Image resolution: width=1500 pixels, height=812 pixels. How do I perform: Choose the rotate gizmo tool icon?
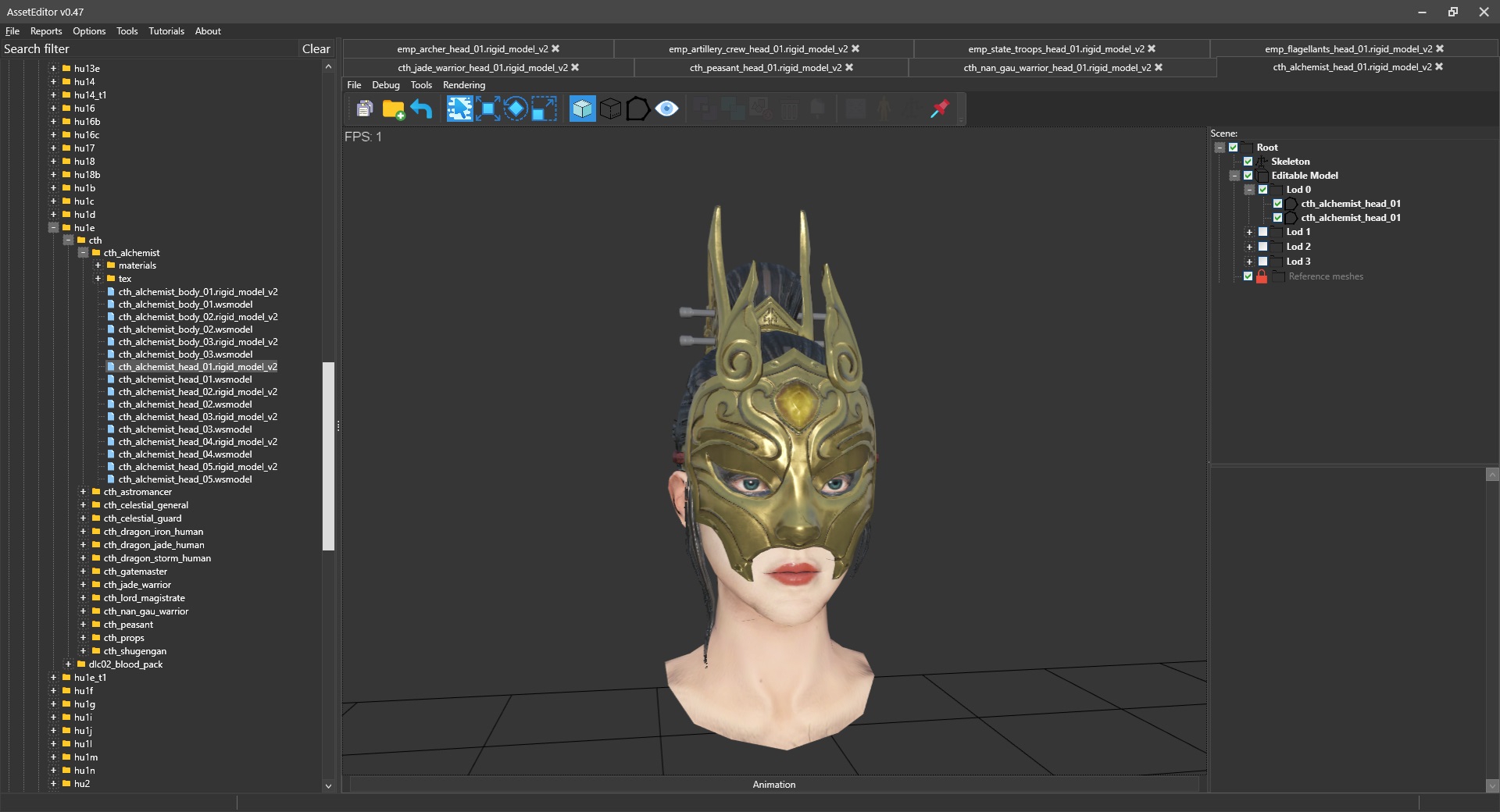click(x=516, y=109)
